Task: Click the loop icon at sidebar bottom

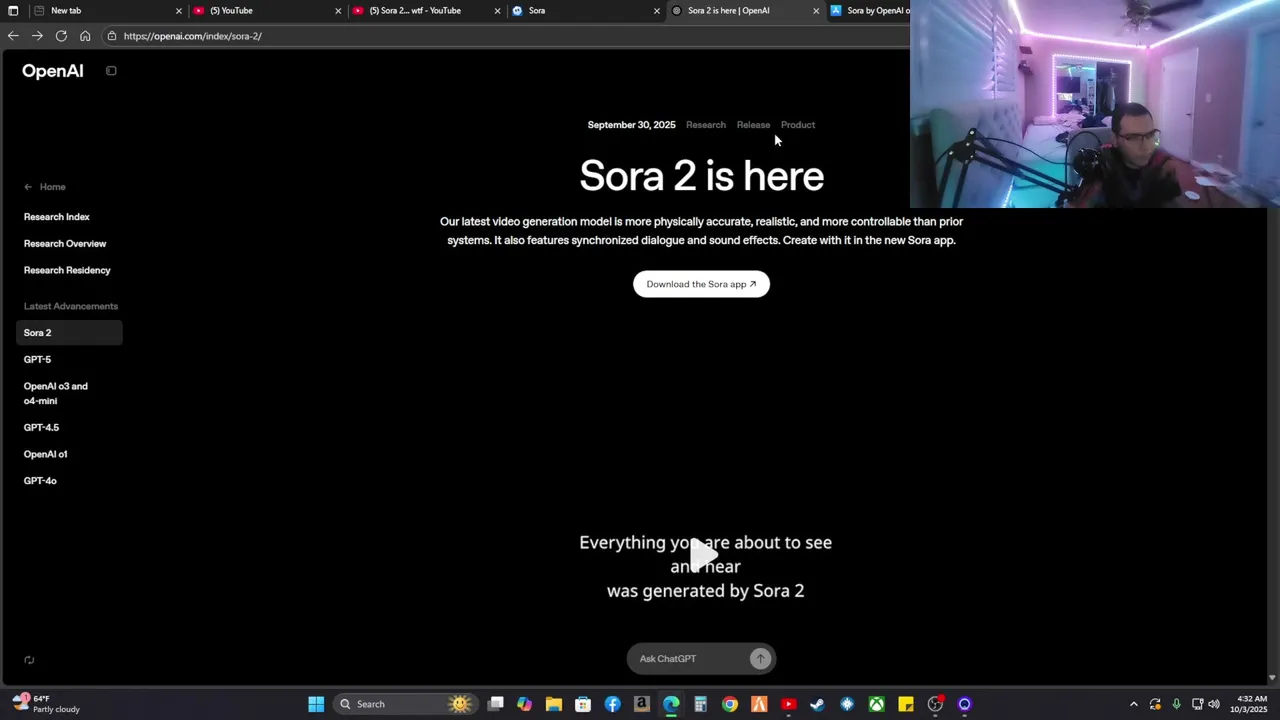Action: (x=29, y=660)
